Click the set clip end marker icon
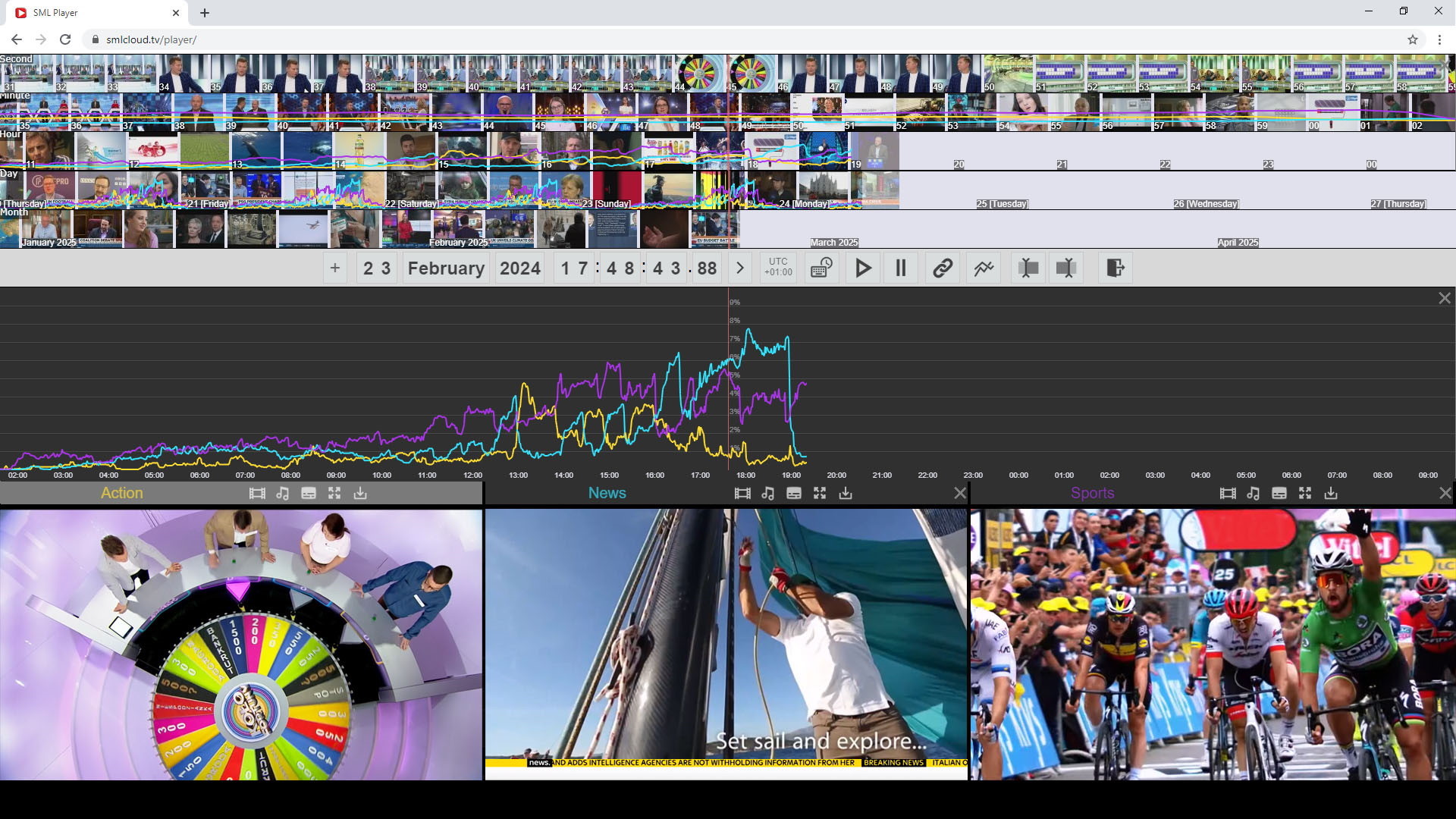Image resolution: width=1456 pixels, height=819 pixels. (x=1066, y=268)
